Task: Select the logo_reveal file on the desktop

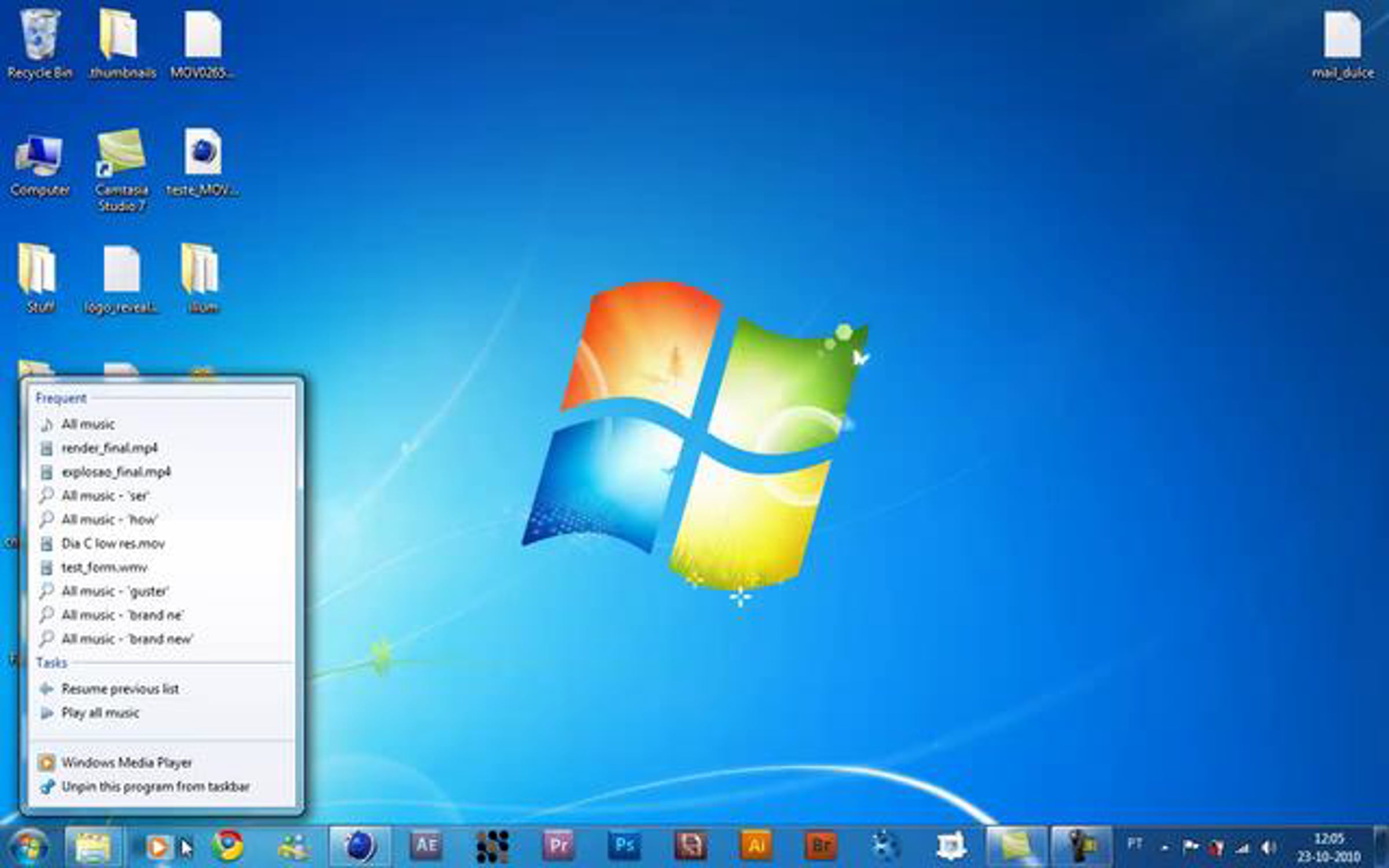Action: point(122,279)
